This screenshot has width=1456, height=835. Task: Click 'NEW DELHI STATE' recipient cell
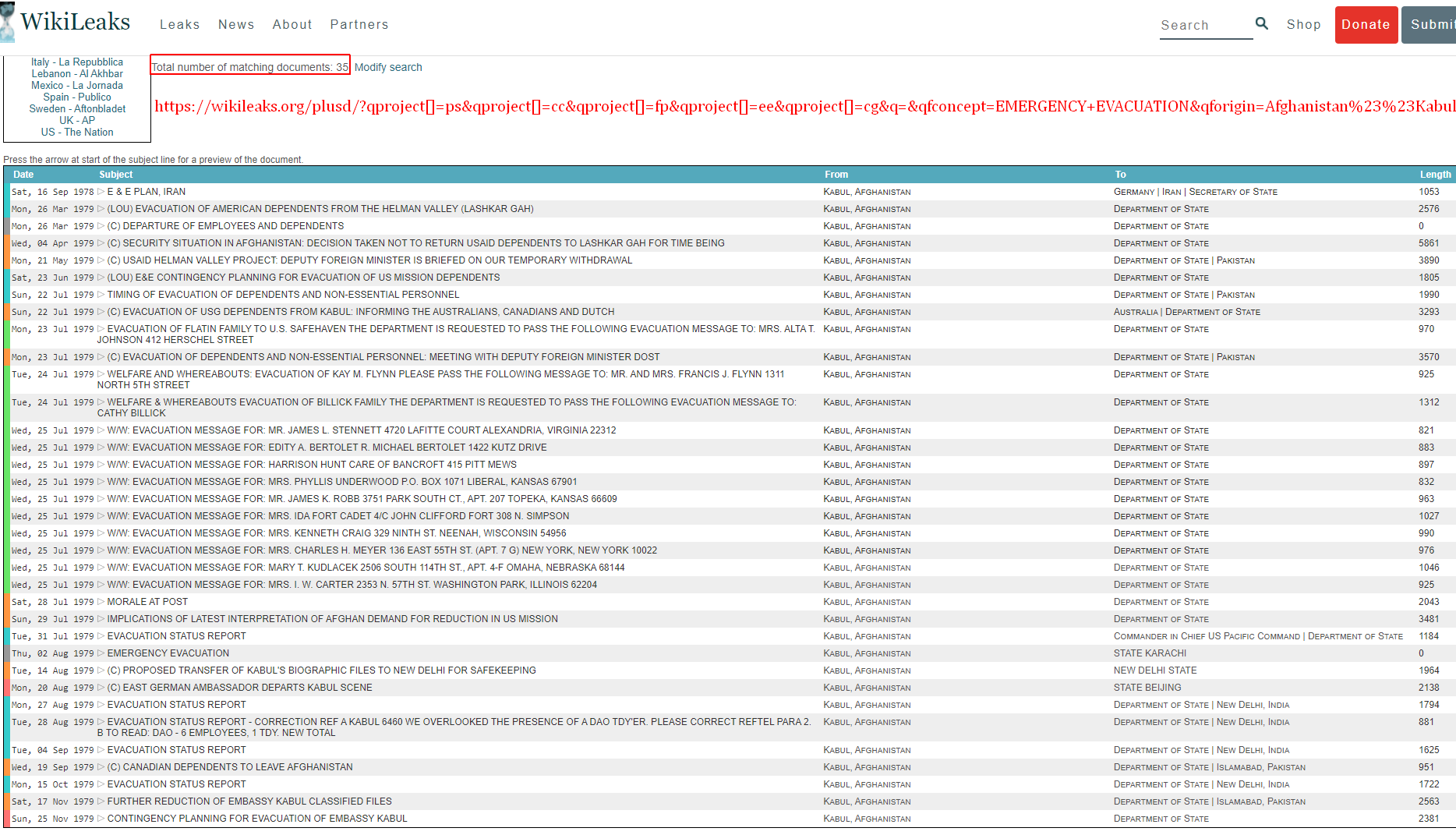coord(1155,670)
